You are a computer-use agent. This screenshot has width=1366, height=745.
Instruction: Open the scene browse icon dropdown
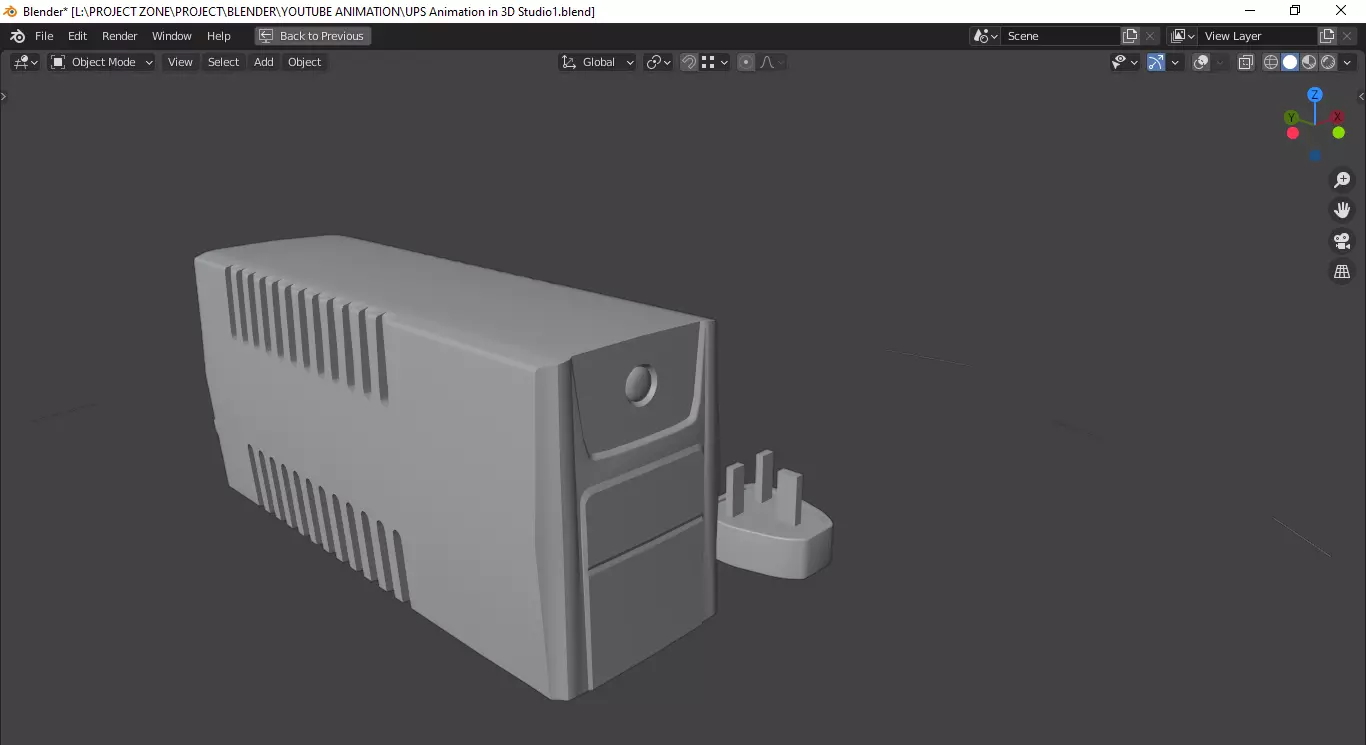pos(985,36)
